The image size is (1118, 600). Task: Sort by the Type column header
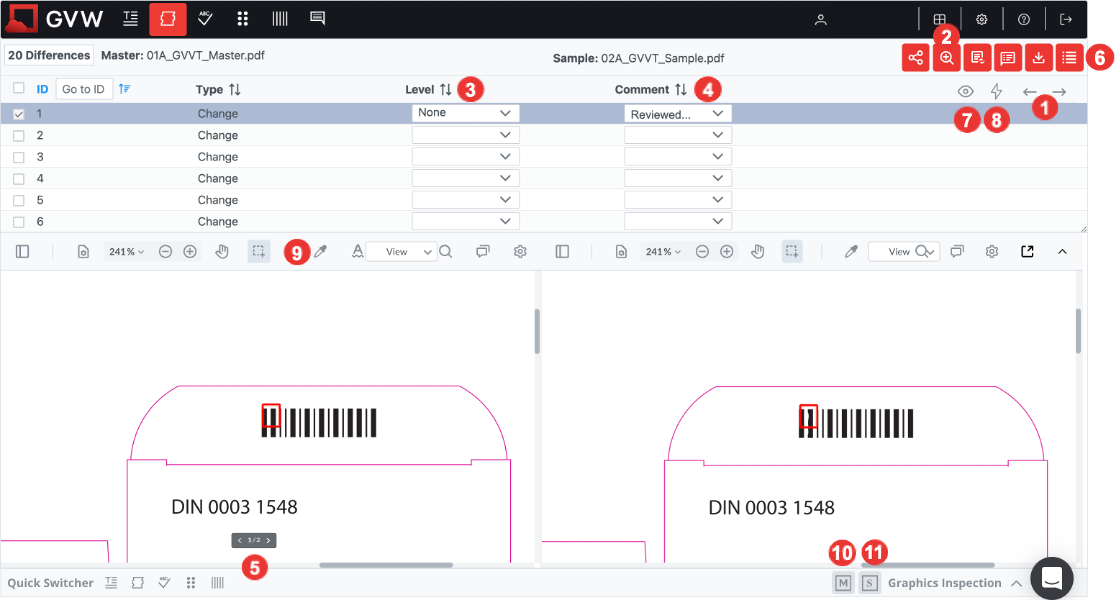click(x=218, y=90)
